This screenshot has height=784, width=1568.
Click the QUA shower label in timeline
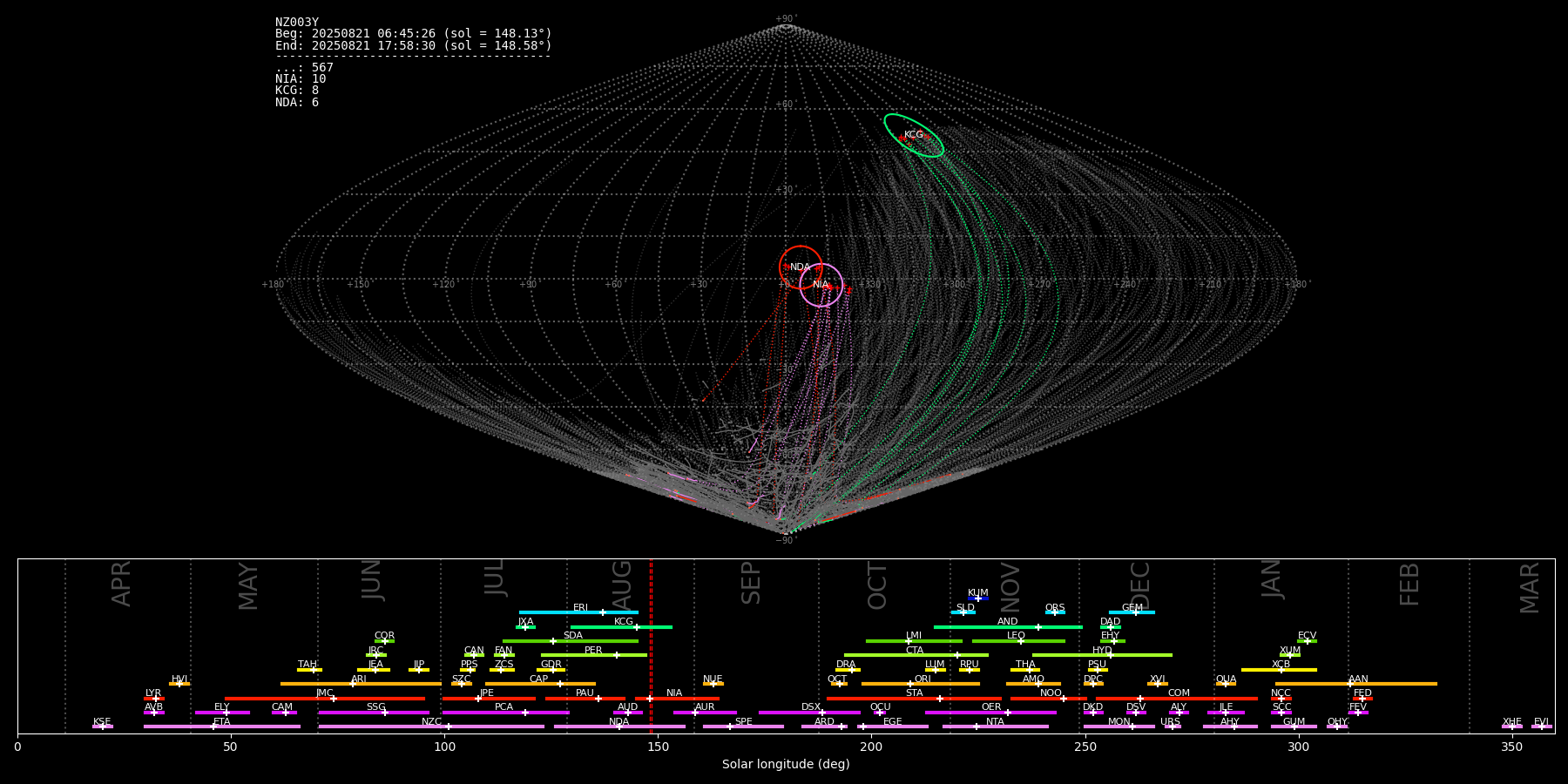1227,679
